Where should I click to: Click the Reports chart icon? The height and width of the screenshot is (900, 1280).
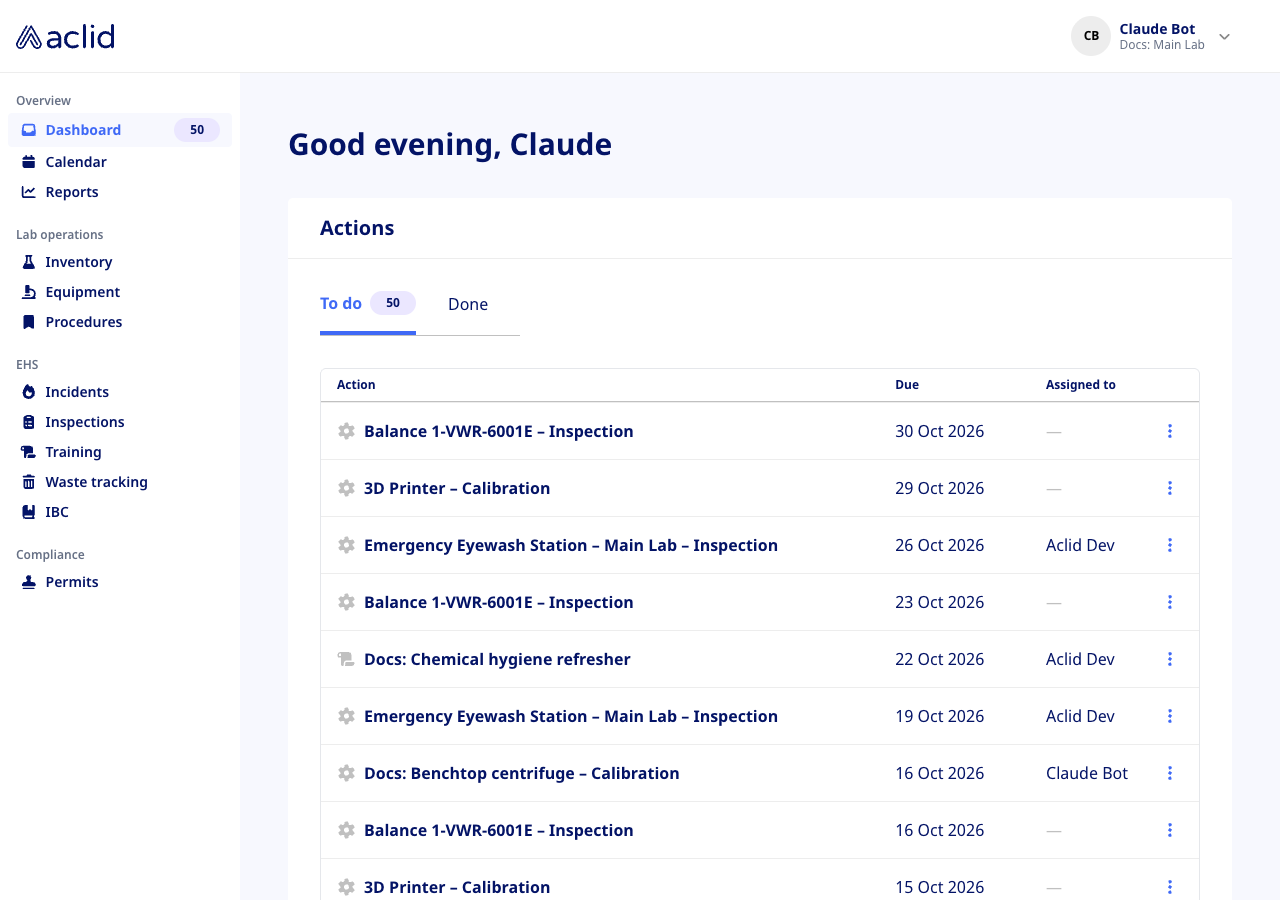point(29,192)
